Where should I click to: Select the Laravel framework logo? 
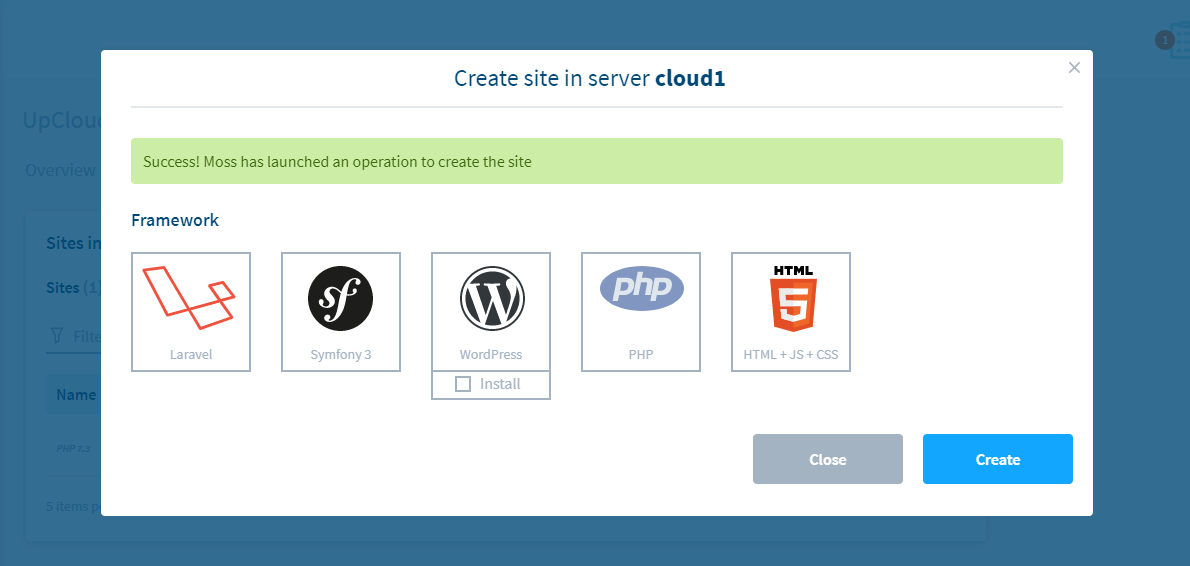point(190,298)
